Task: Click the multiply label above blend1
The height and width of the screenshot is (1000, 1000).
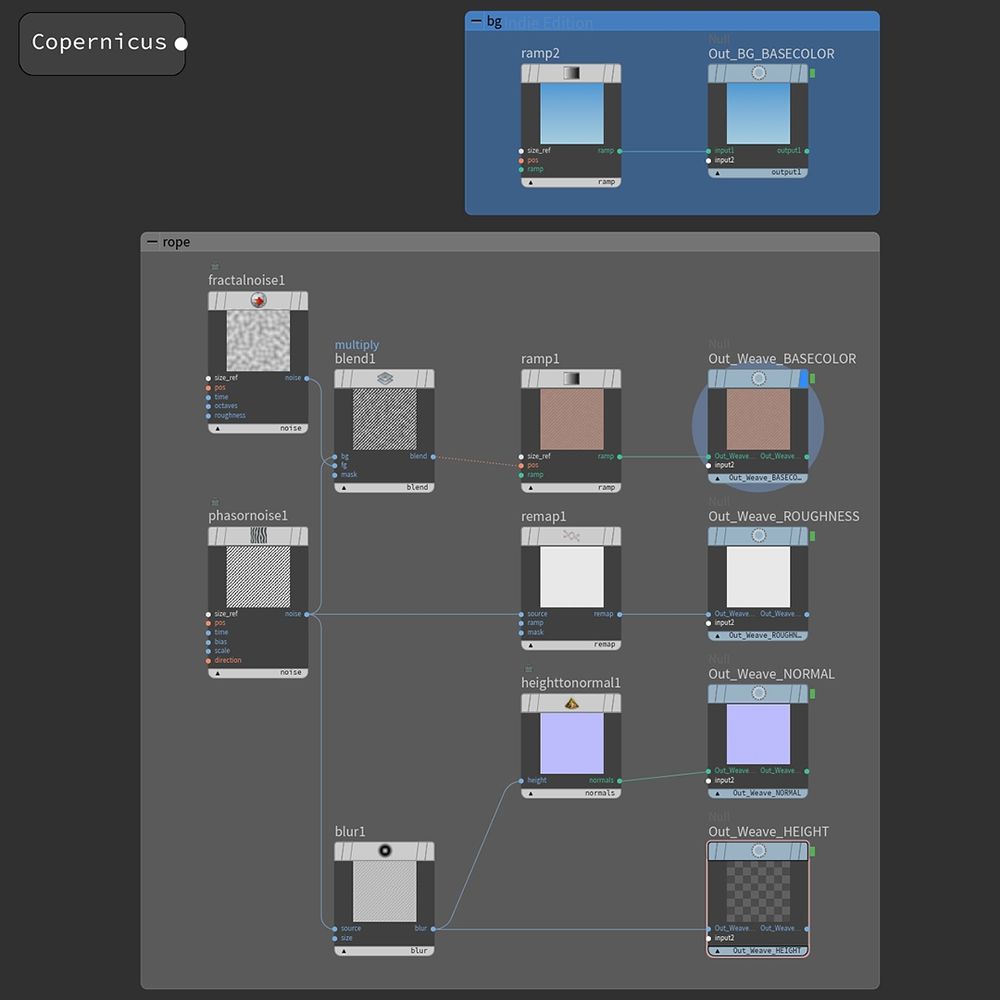Action: click(x=355, y=344)
